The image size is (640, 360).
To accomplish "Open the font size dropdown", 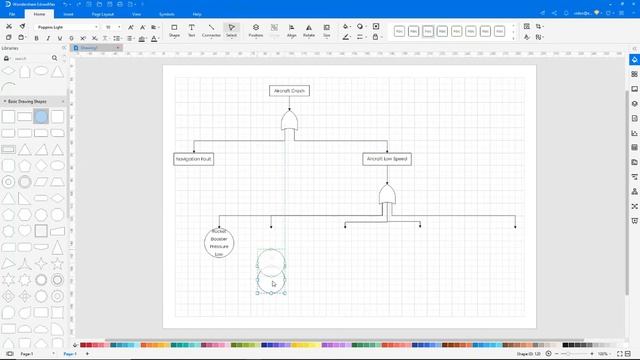I will click(x=119, y=27).
